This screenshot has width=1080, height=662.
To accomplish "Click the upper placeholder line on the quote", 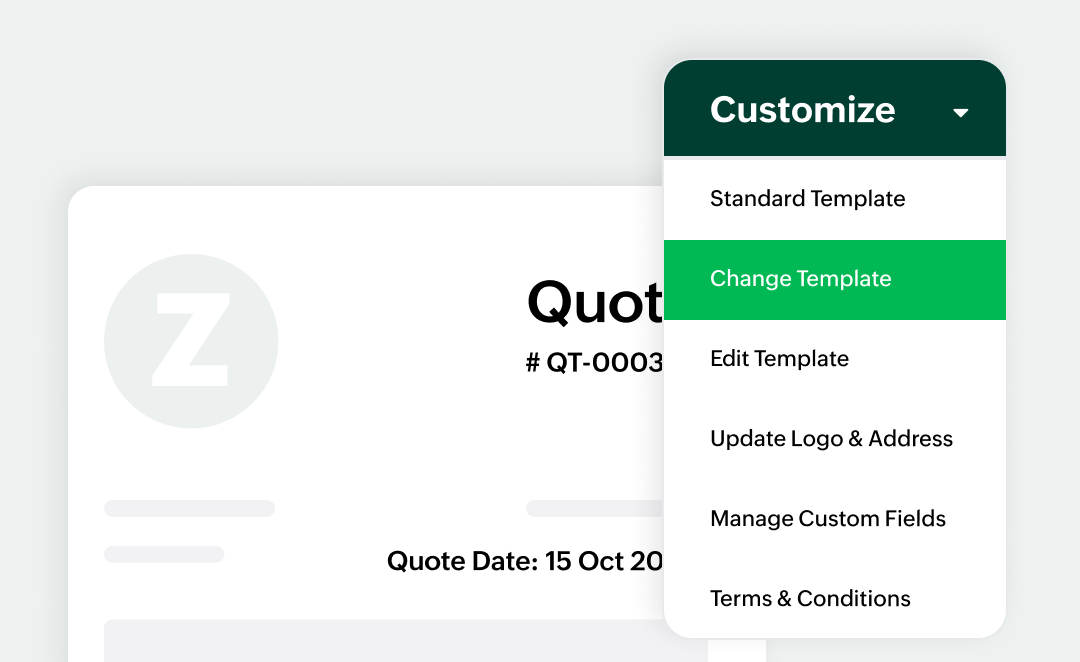I will [x=189, y=508].
